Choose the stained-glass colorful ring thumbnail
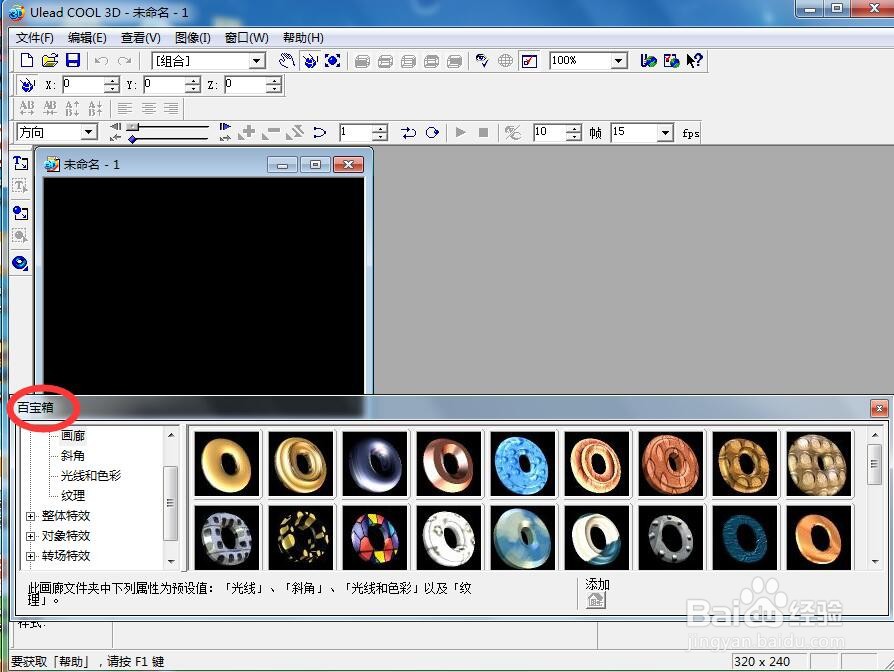The height and width of the screenshot is (672, 894). pos(375,537)
